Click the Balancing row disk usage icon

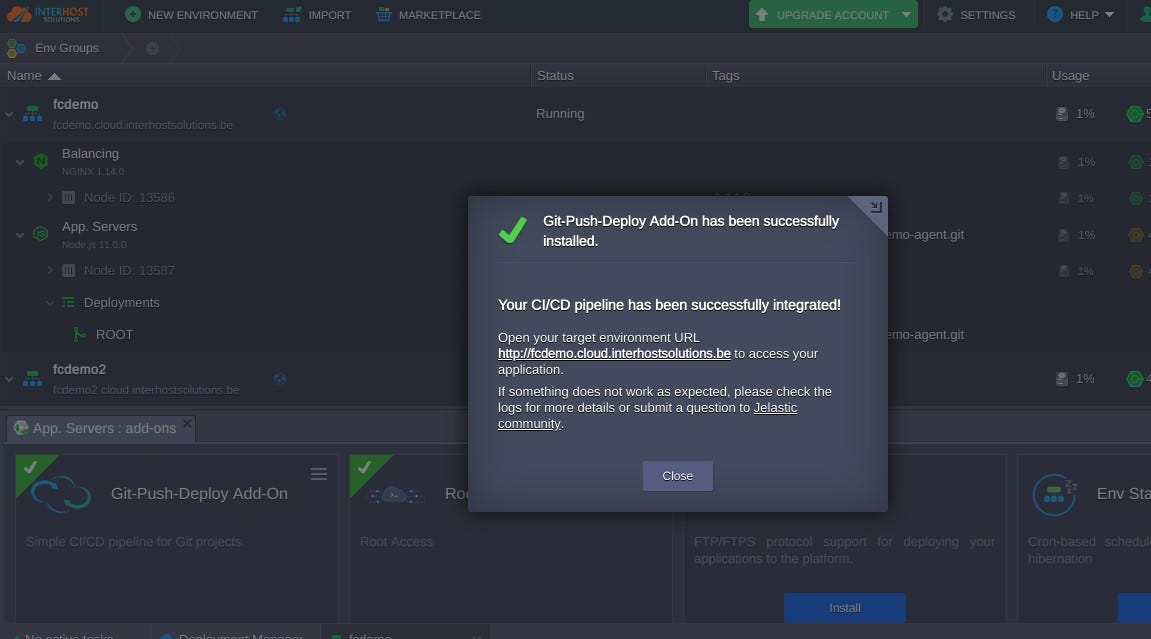pyautogui.click(x=1063, y=162)
